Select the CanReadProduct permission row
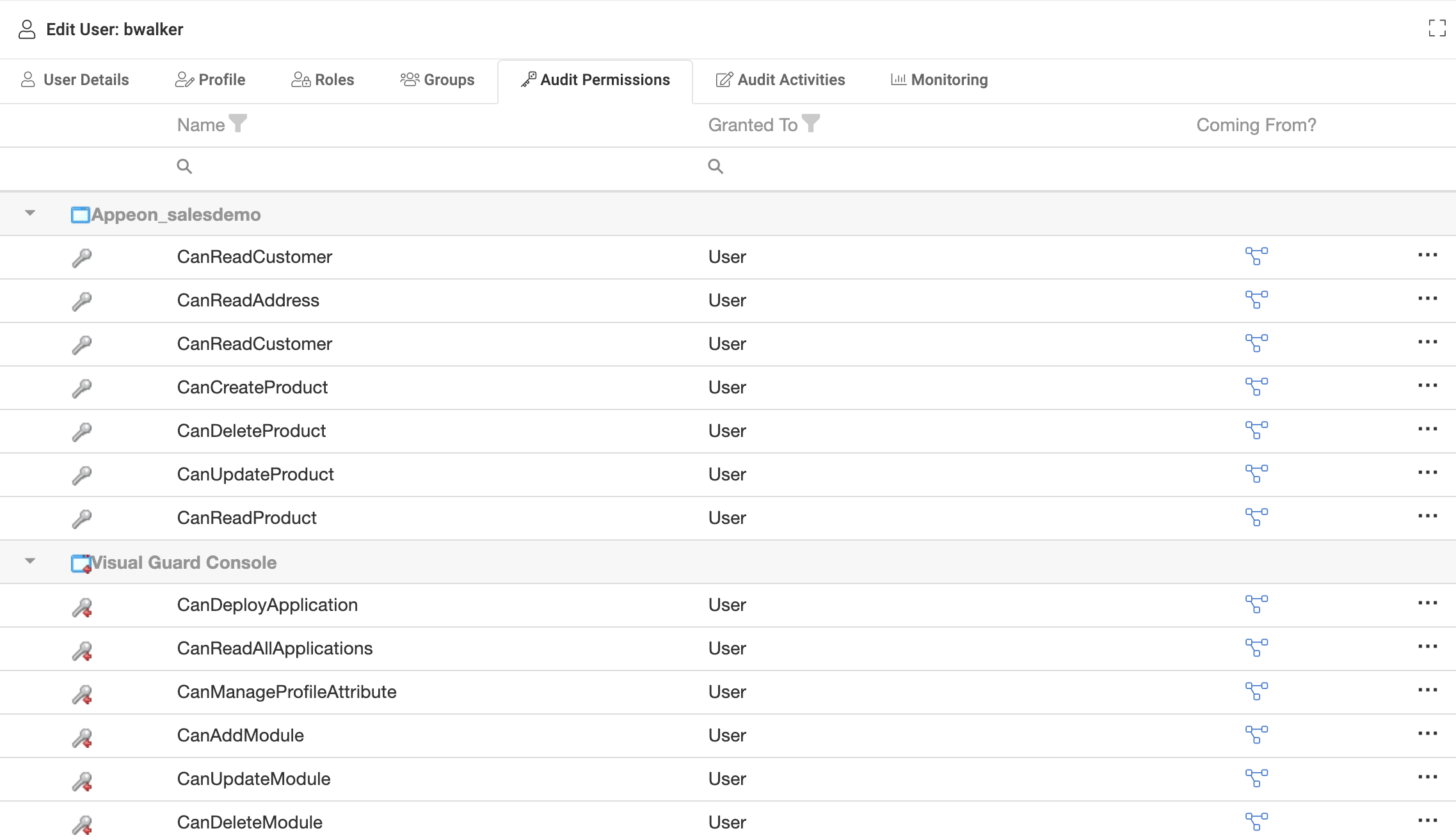The image size is (1456, 840). (247, 518)
